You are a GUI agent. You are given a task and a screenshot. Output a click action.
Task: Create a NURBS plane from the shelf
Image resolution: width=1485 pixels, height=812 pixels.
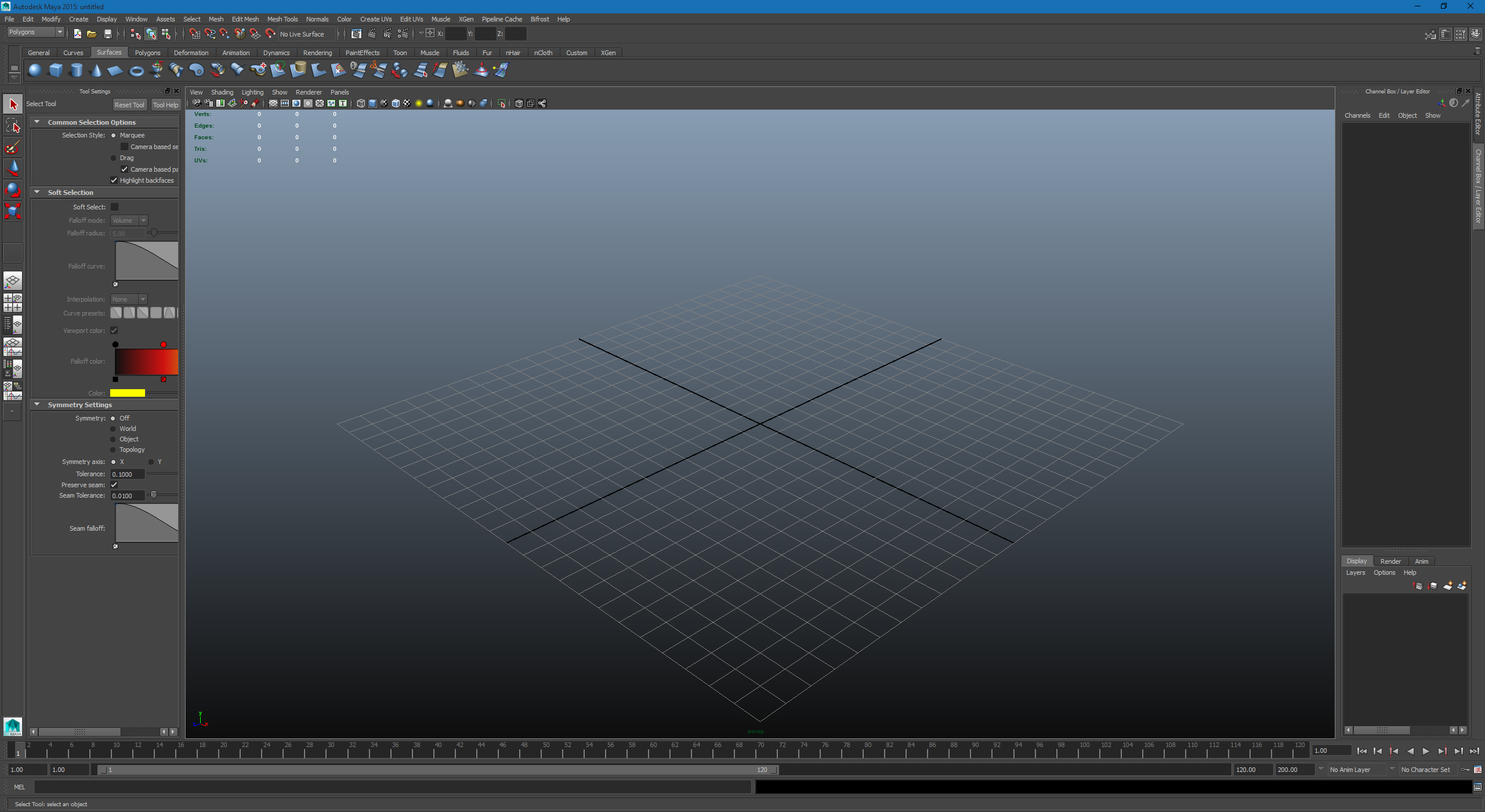[x=115, y=70]
